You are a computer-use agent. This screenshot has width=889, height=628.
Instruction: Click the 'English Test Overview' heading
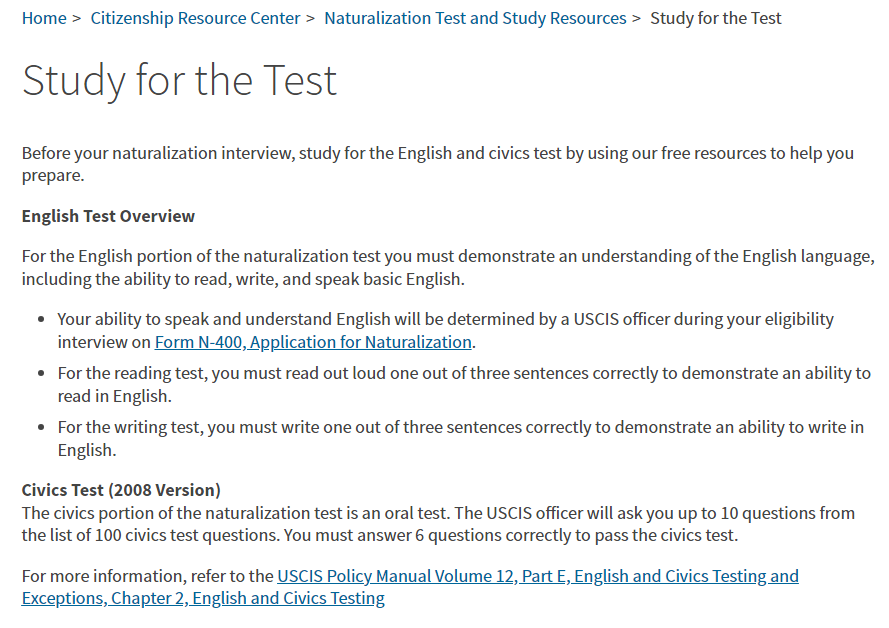pyautogui.click(x=108, y=216)
